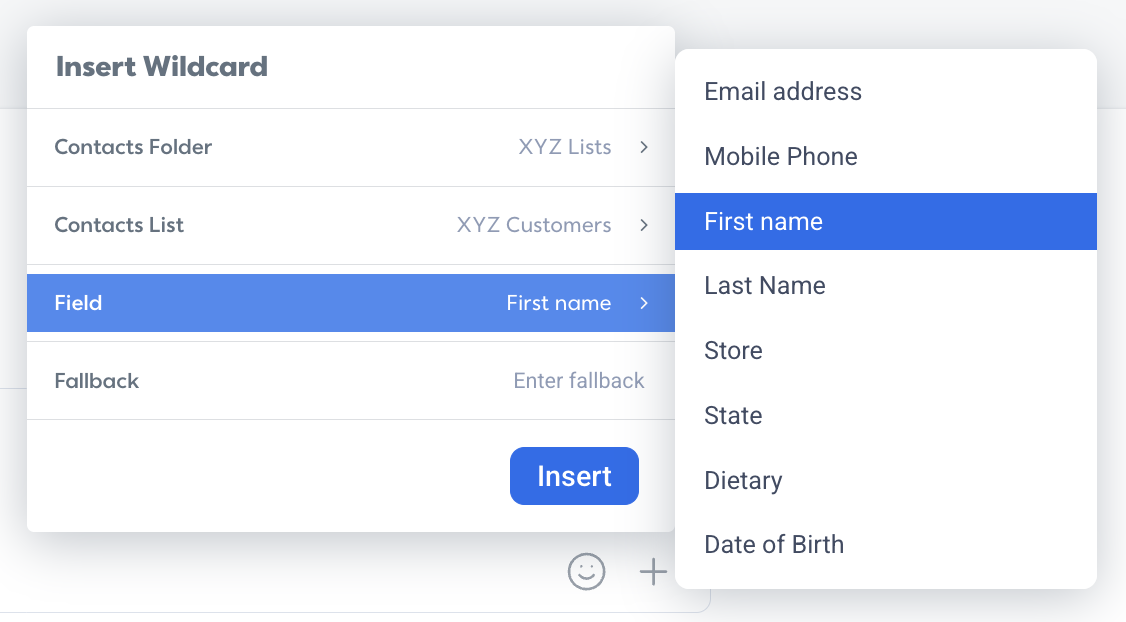The width and height of the screenshot is (1126, 622).
Task: Click the Insert Wildcard heading
Action: pos(162,67)
